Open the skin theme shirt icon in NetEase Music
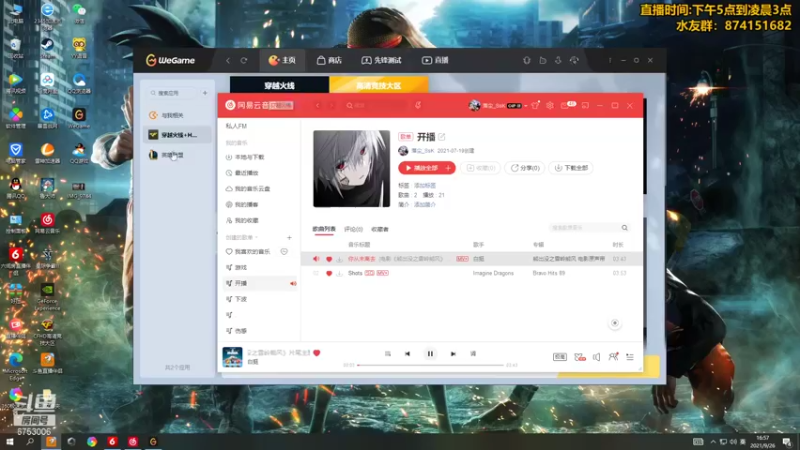This screenshot has width=800, height=450. (535, 105)
